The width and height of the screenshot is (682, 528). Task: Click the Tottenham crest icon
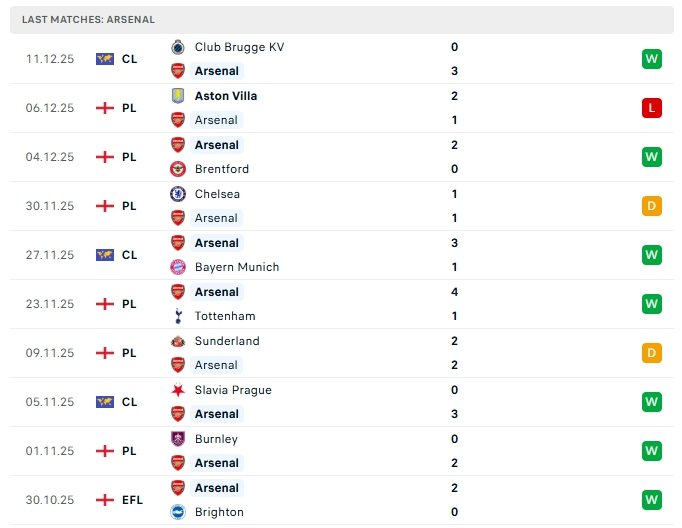178,316
